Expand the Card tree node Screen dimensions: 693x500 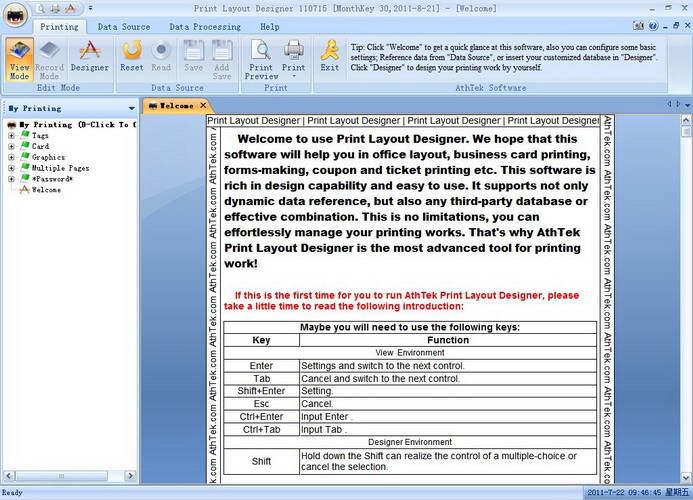coord(11,146)
